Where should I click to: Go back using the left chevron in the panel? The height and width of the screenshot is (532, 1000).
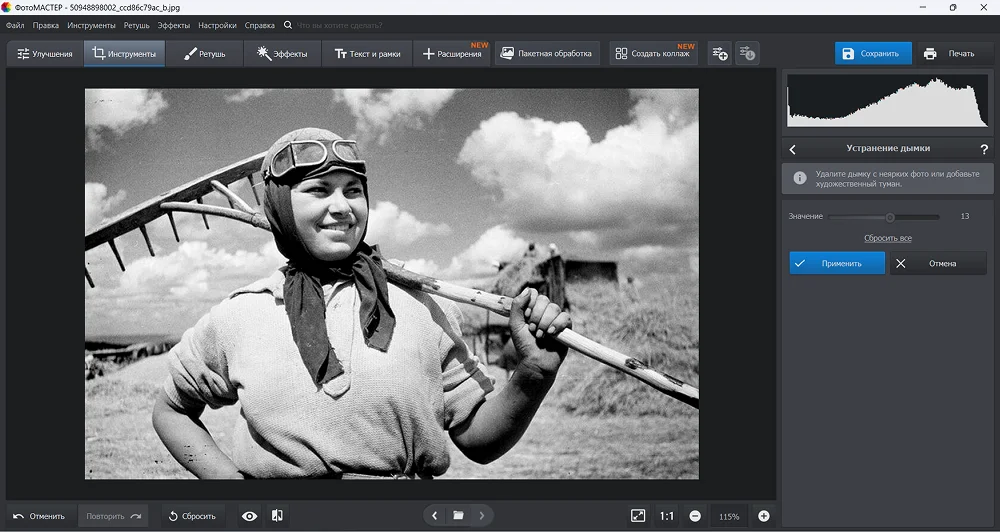pos(793,149)
